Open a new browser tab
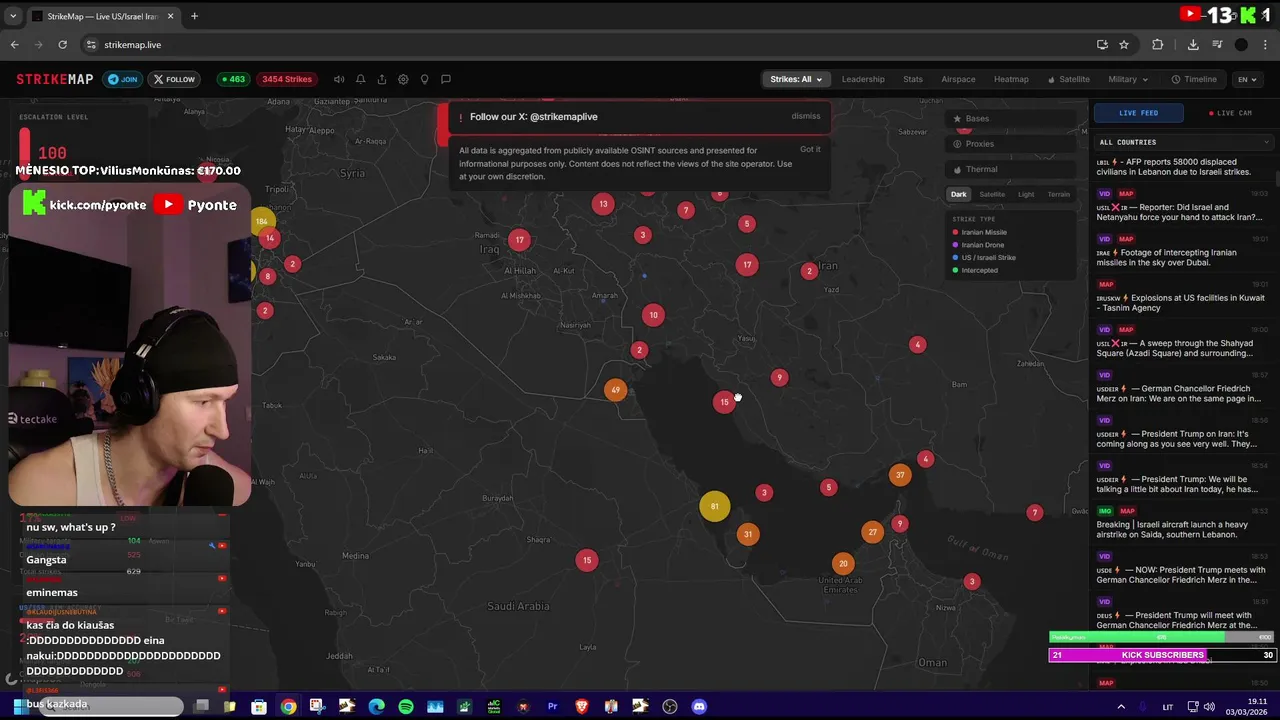 194,16
